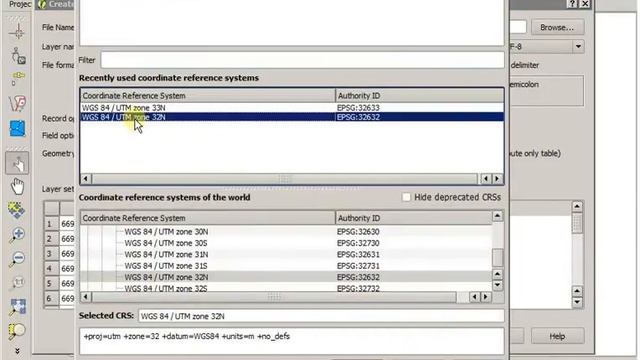Click the figure icon below the crosshair tool
Image resolution: width=640 pixels, height=360 pixels.
coord(18,56)
